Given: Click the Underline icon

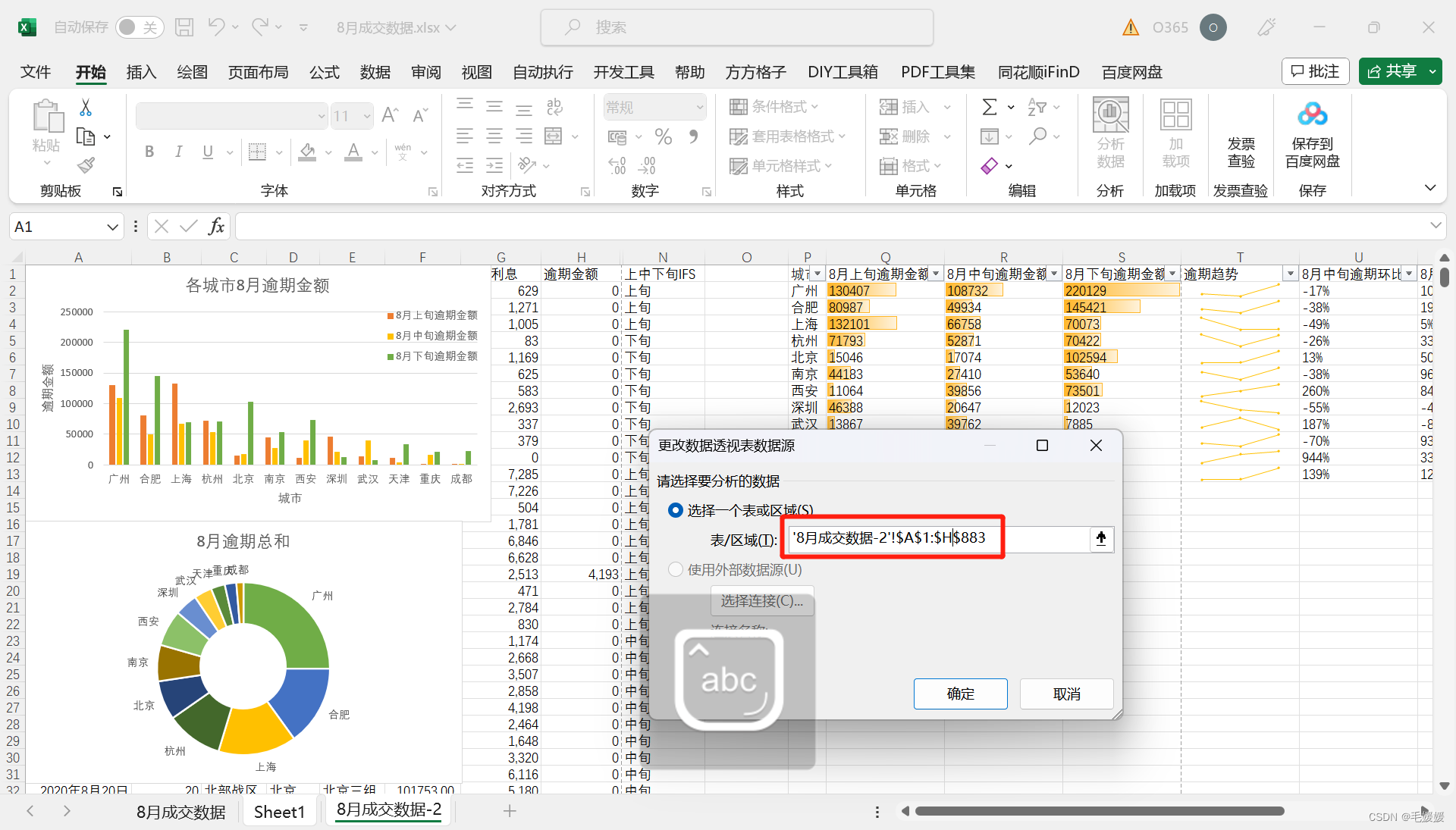Looking at the screenshot, I should click(x=208, y=152).
